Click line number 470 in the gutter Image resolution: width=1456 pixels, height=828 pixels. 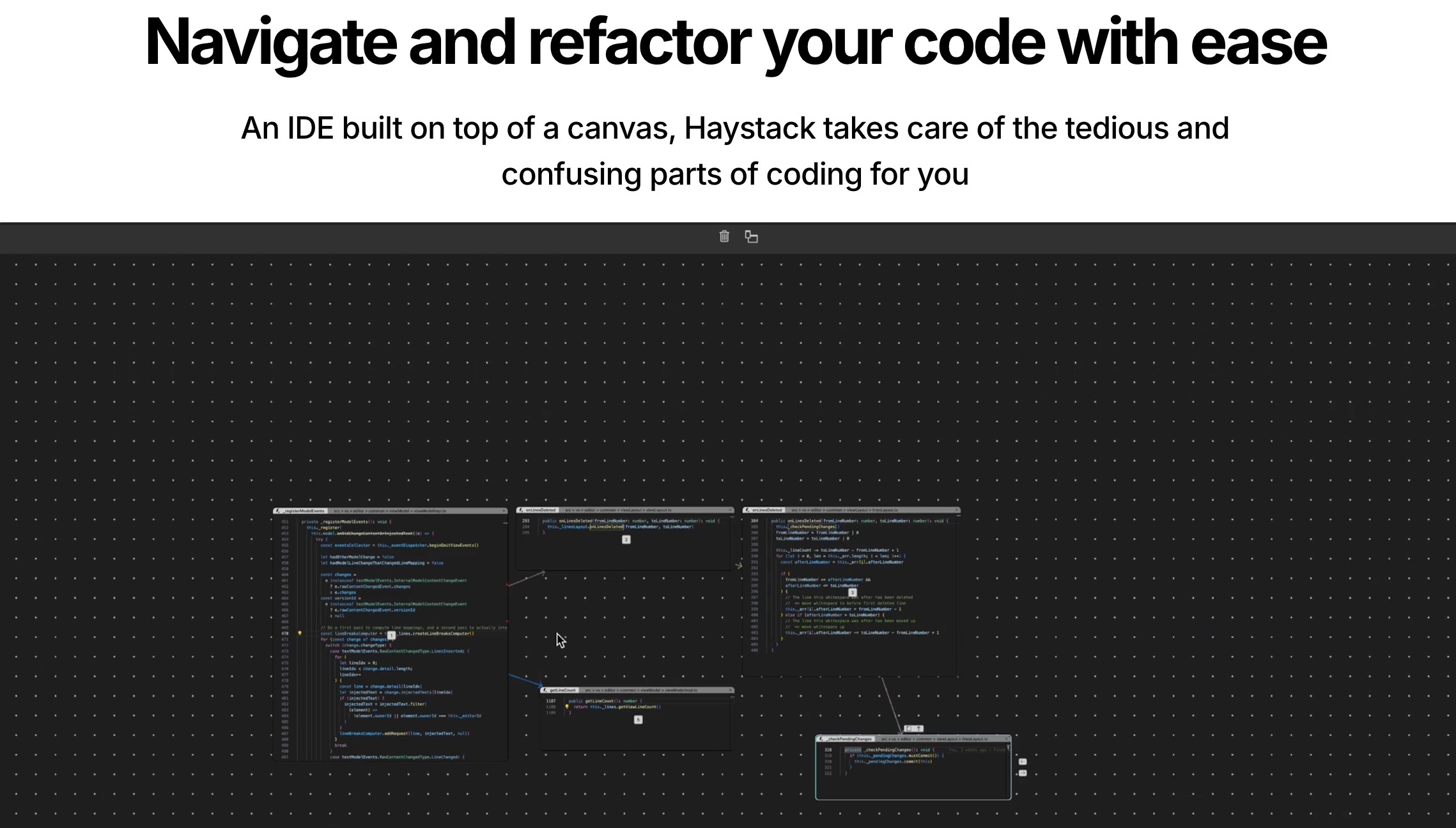click(285, 633)
